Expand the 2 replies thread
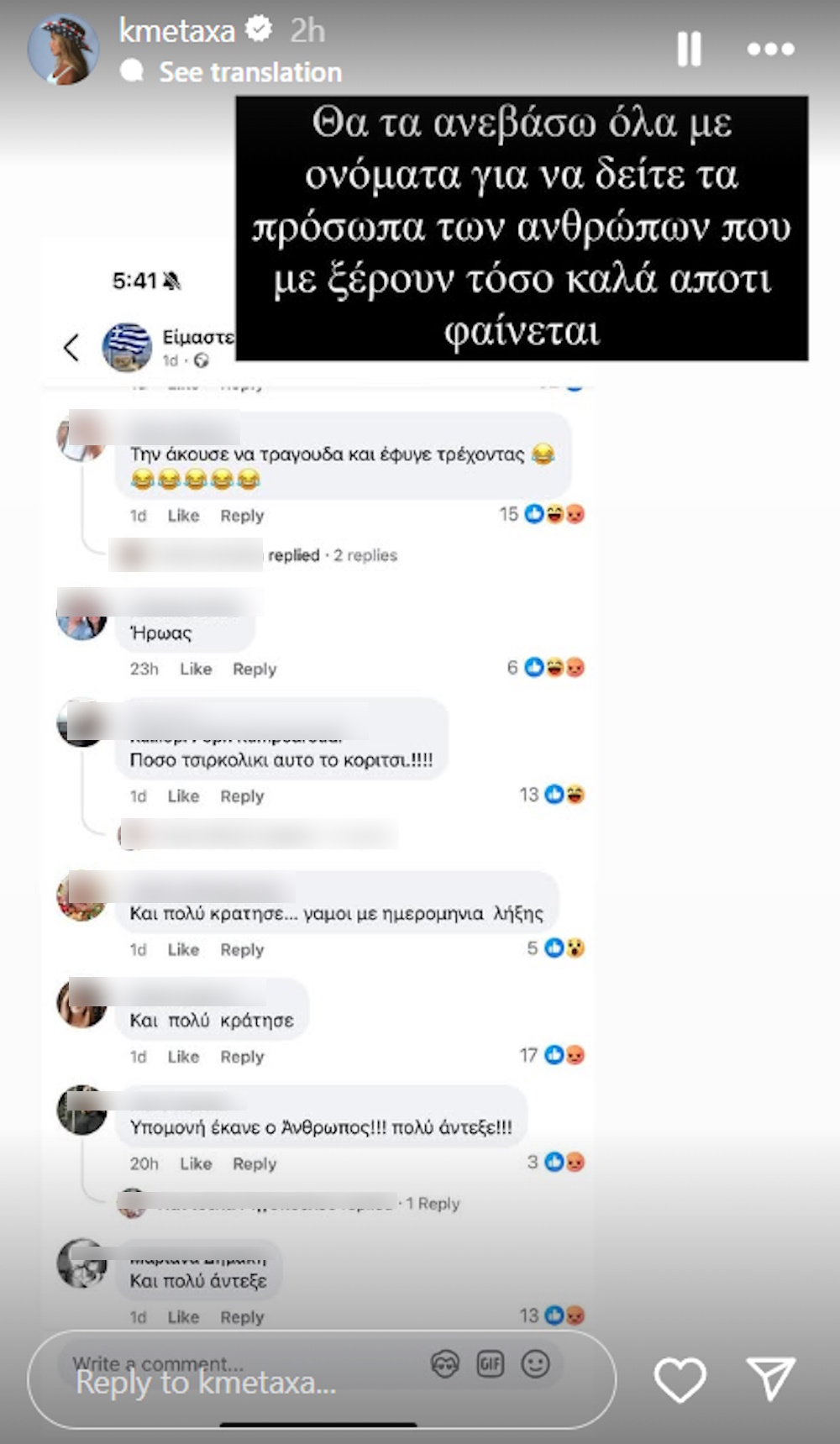This screenshot has width=840, height=1444. click(x=365, y=555)
